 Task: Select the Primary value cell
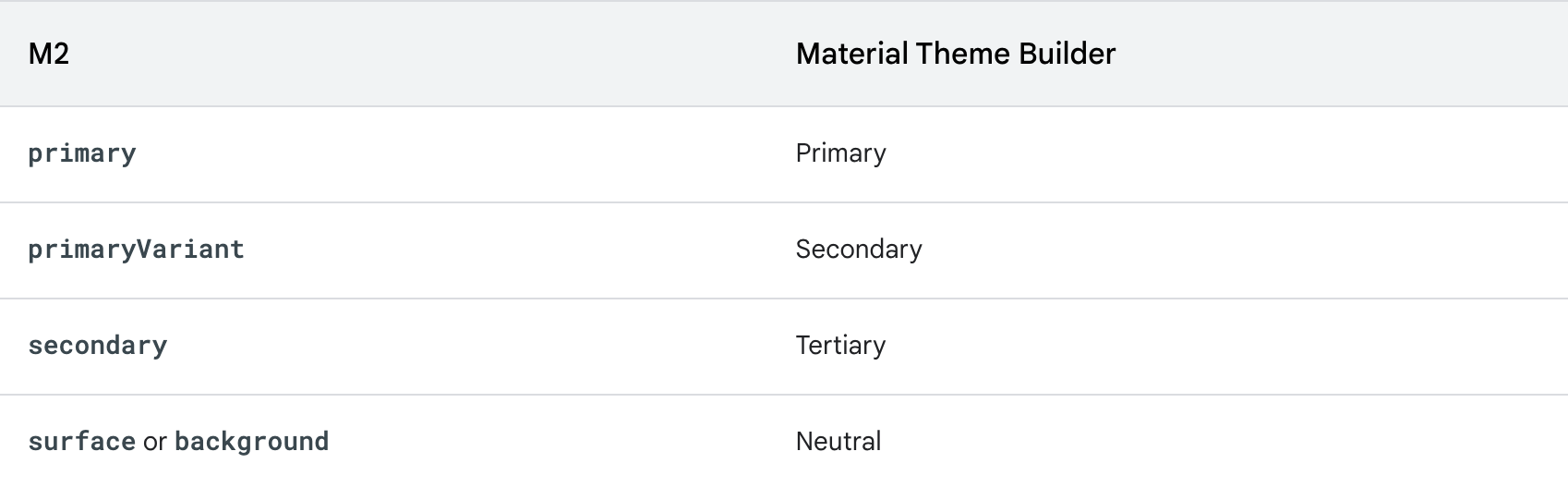point(840,153)
